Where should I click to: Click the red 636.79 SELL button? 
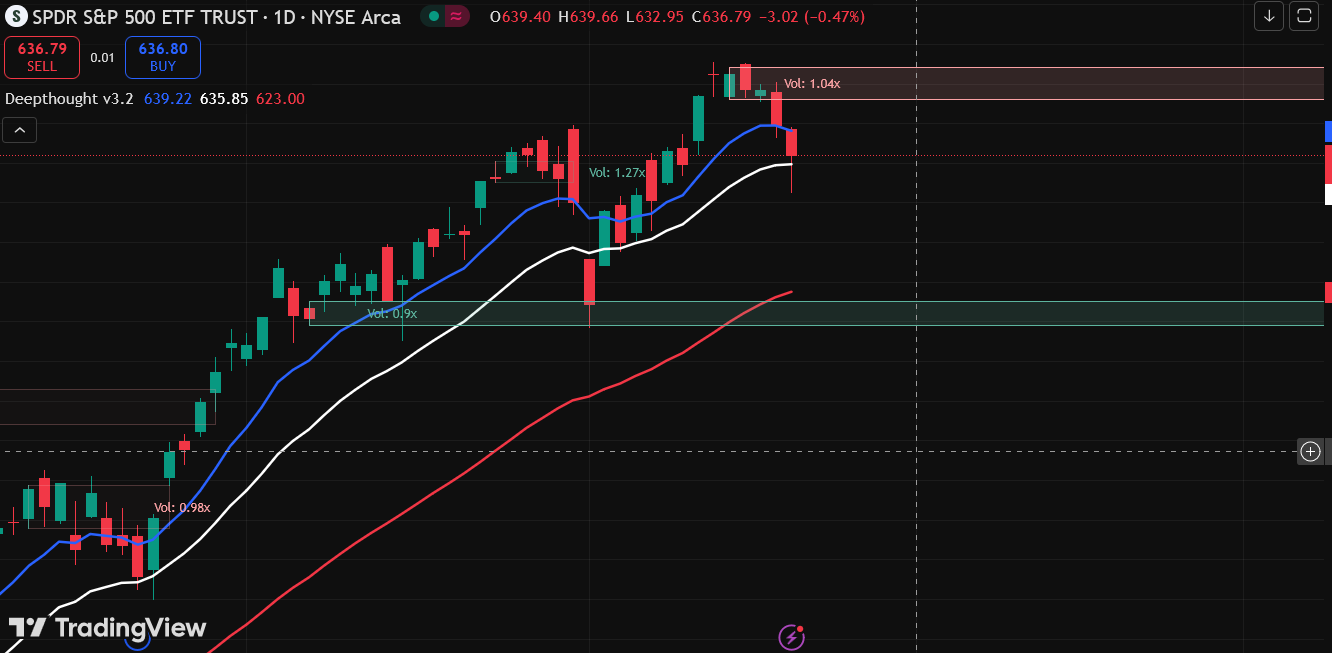(43, 57)
